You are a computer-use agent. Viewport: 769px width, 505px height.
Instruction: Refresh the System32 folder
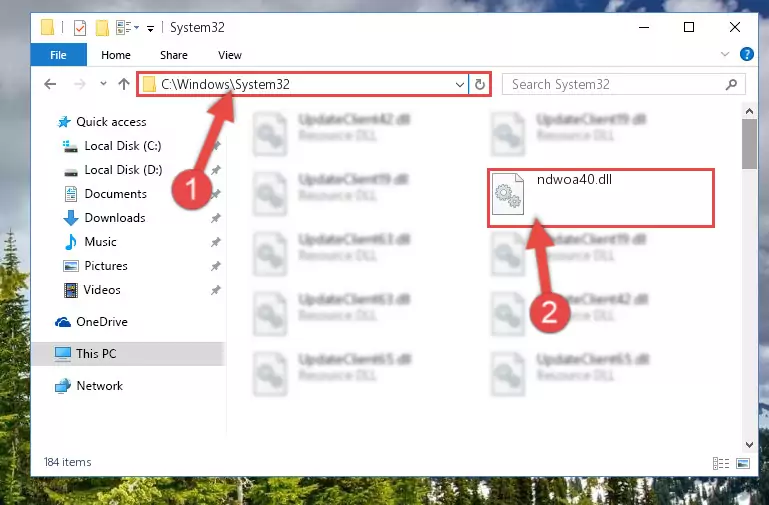[480, 84]
